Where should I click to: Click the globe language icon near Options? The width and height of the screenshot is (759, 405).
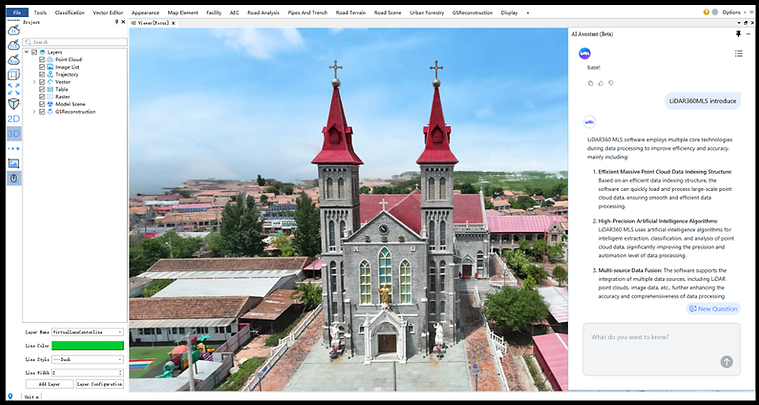(714, 12)
